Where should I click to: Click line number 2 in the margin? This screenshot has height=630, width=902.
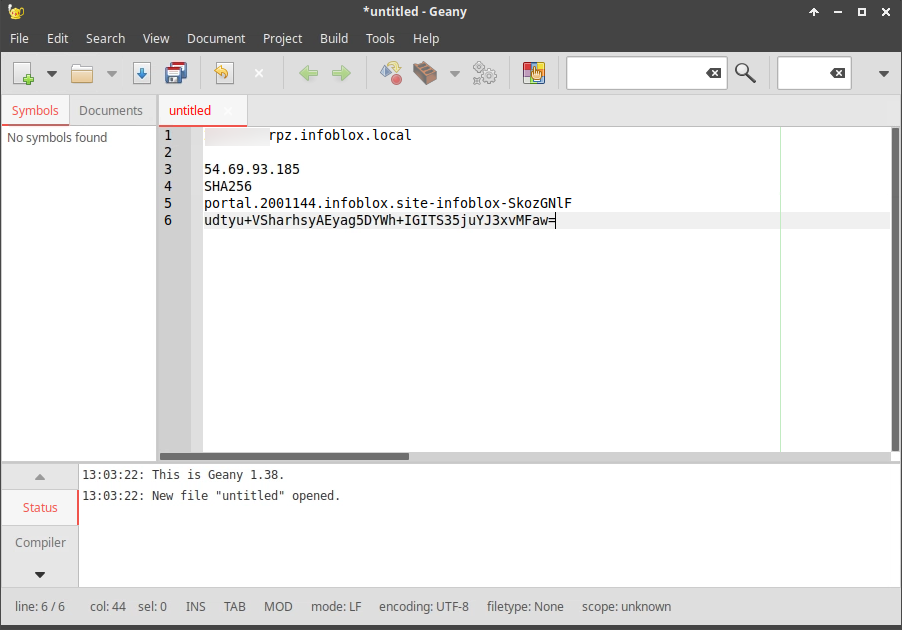click(168, 152)
